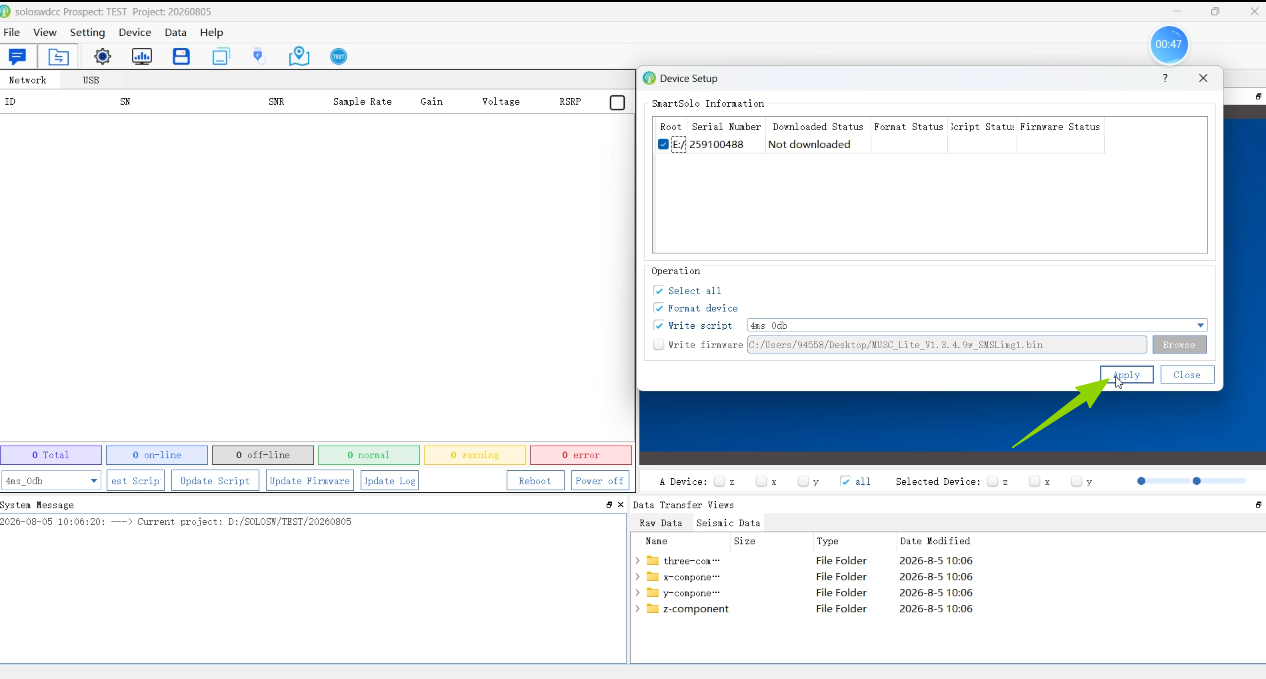Expand the z-component folder tree row
Screen dimensions: 1266x679
pyautogui.click(x=638, y=609)
